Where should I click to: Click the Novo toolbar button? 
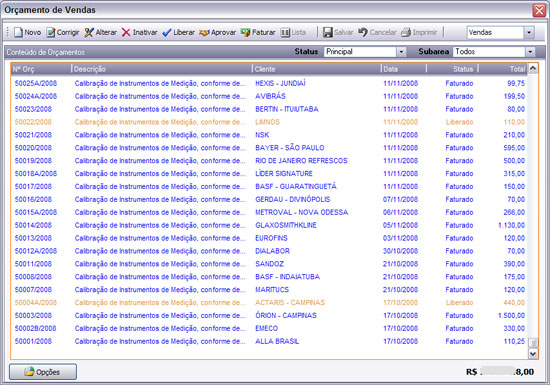(x=27, y=32)
